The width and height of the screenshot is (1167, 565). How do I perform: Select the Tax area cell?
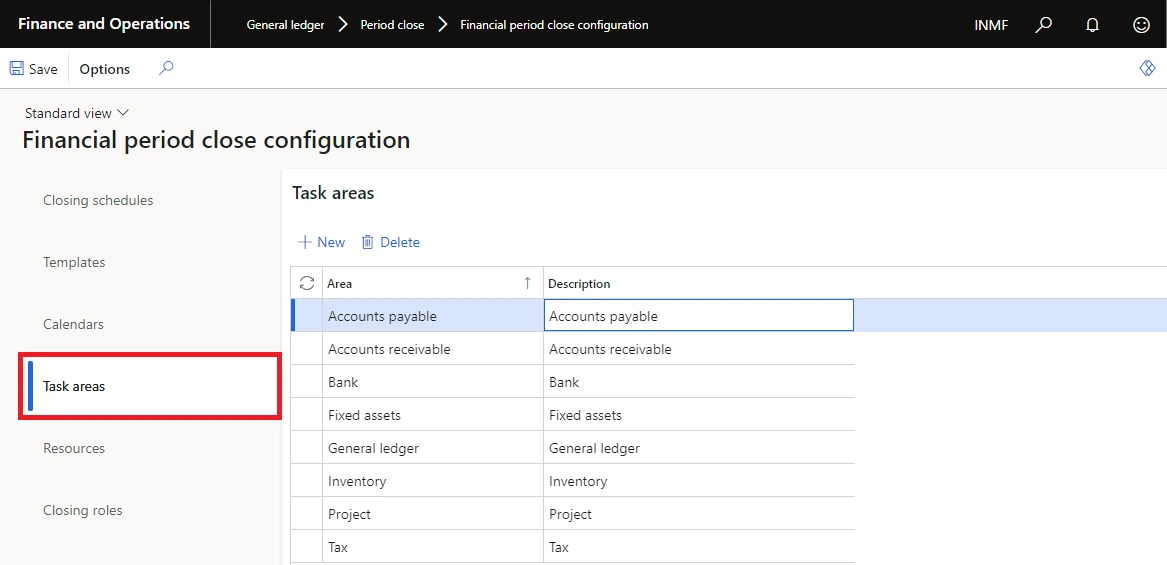[433, 546]
